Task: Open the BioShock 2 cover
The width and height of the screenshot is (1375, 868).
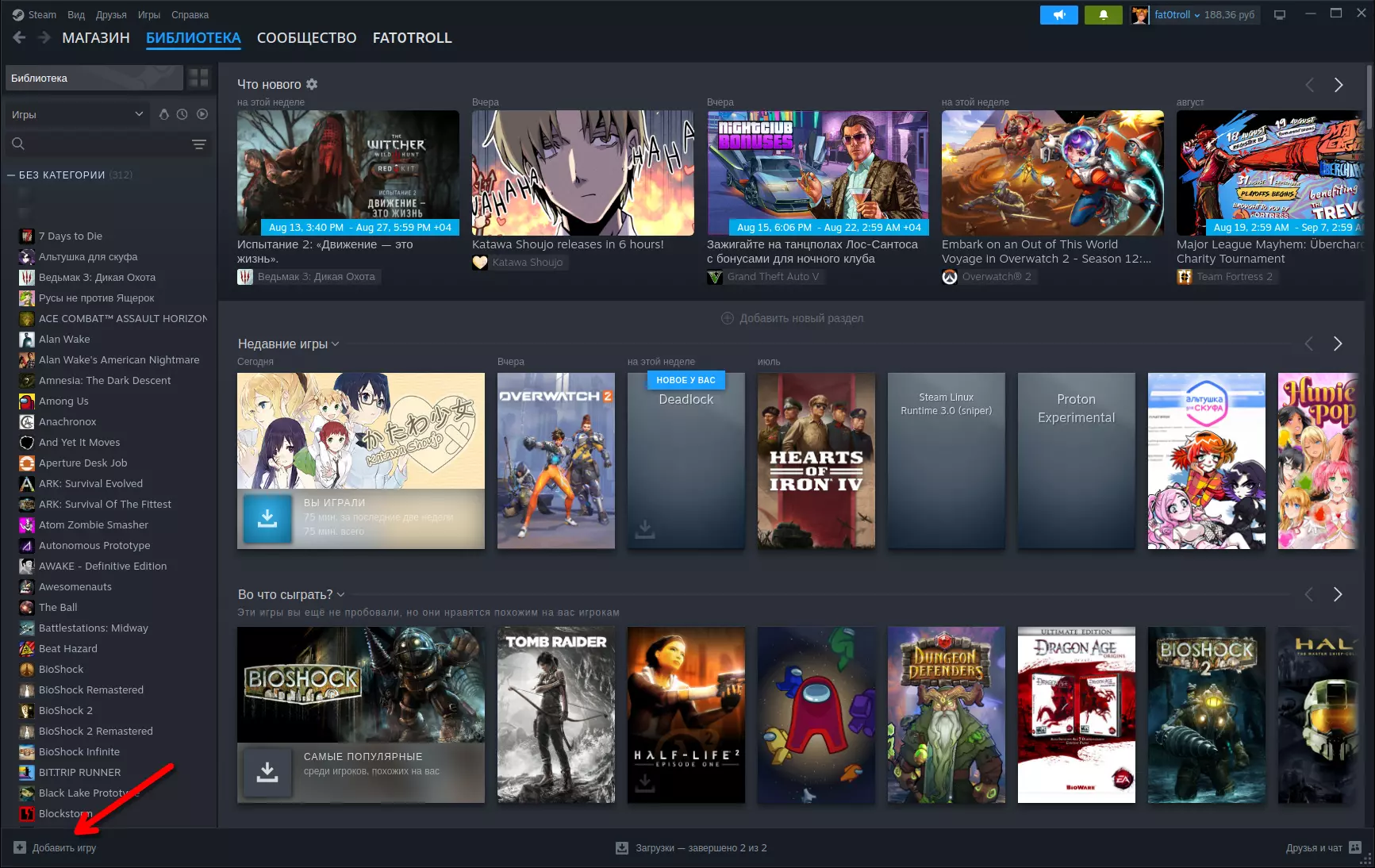Action: 1207,715
